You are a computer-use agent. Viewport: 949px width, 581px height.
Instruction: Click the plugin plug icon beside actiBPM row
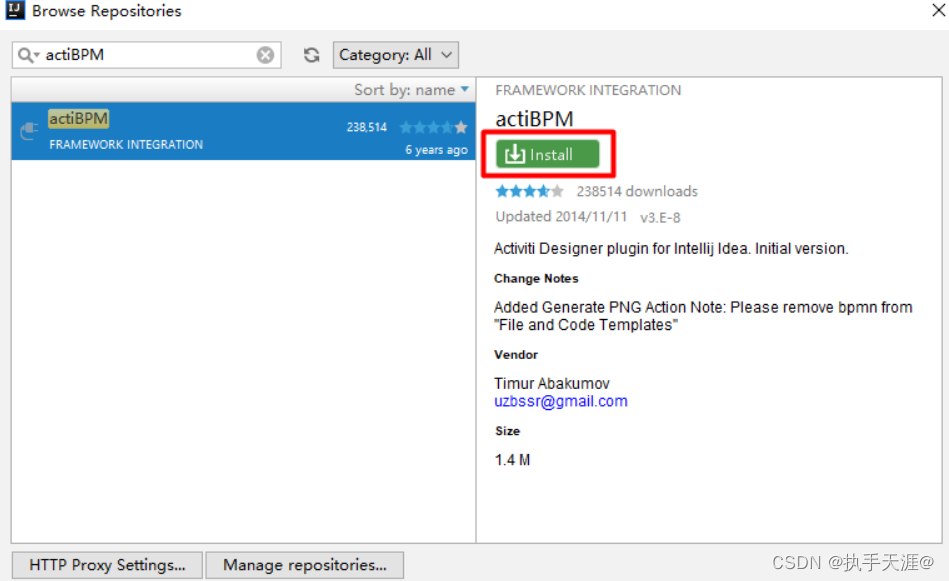(x=29, y=130)
